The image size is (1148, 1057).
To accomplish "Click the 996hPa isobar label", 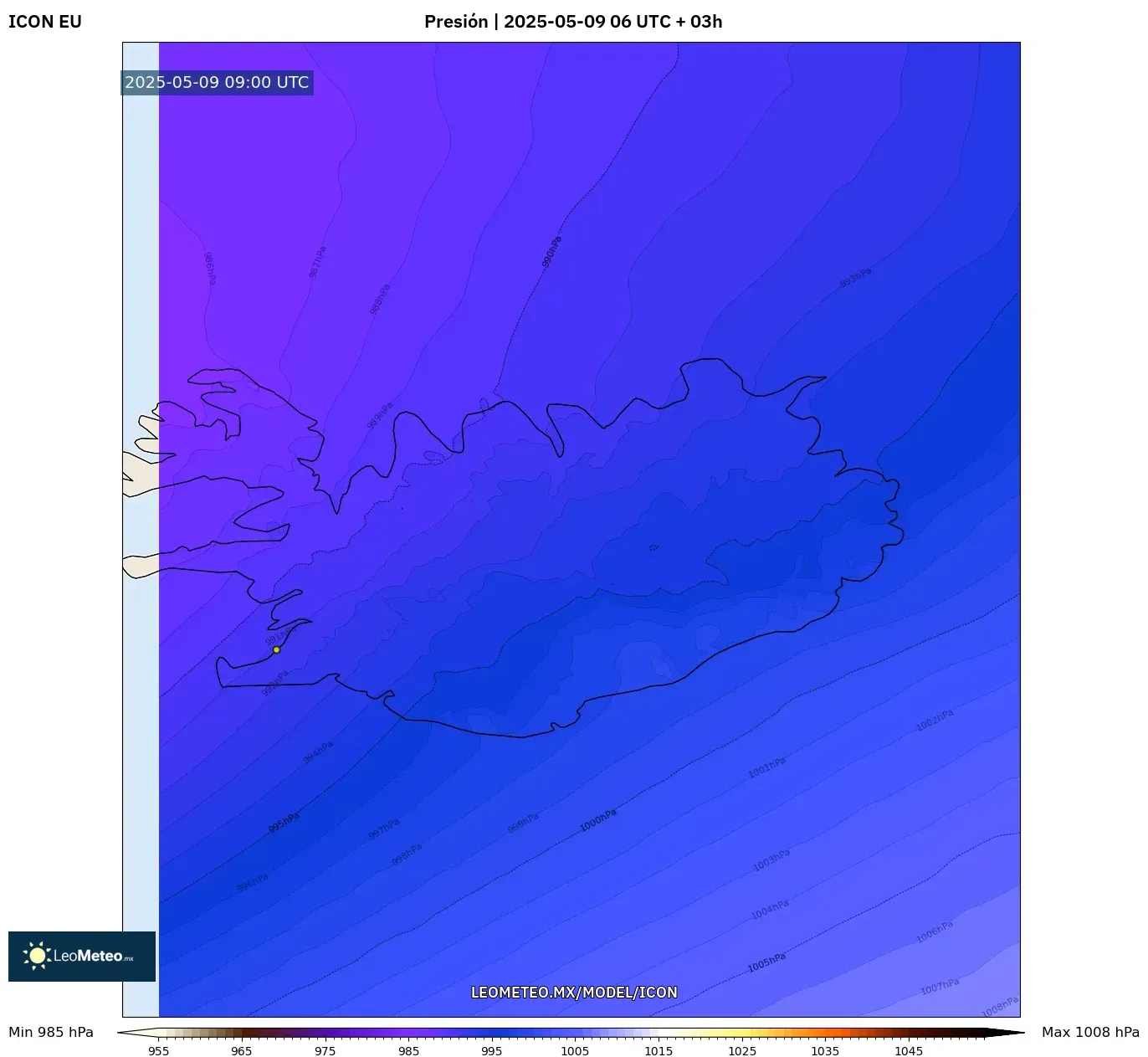I will [x=253, y=883].
